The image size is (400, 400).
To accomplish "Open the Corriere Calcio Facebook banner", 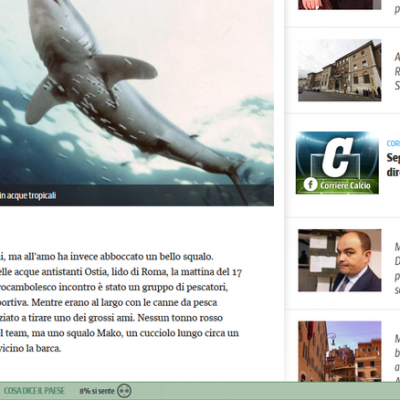I will pyautogui.click(x=337, y=163).
